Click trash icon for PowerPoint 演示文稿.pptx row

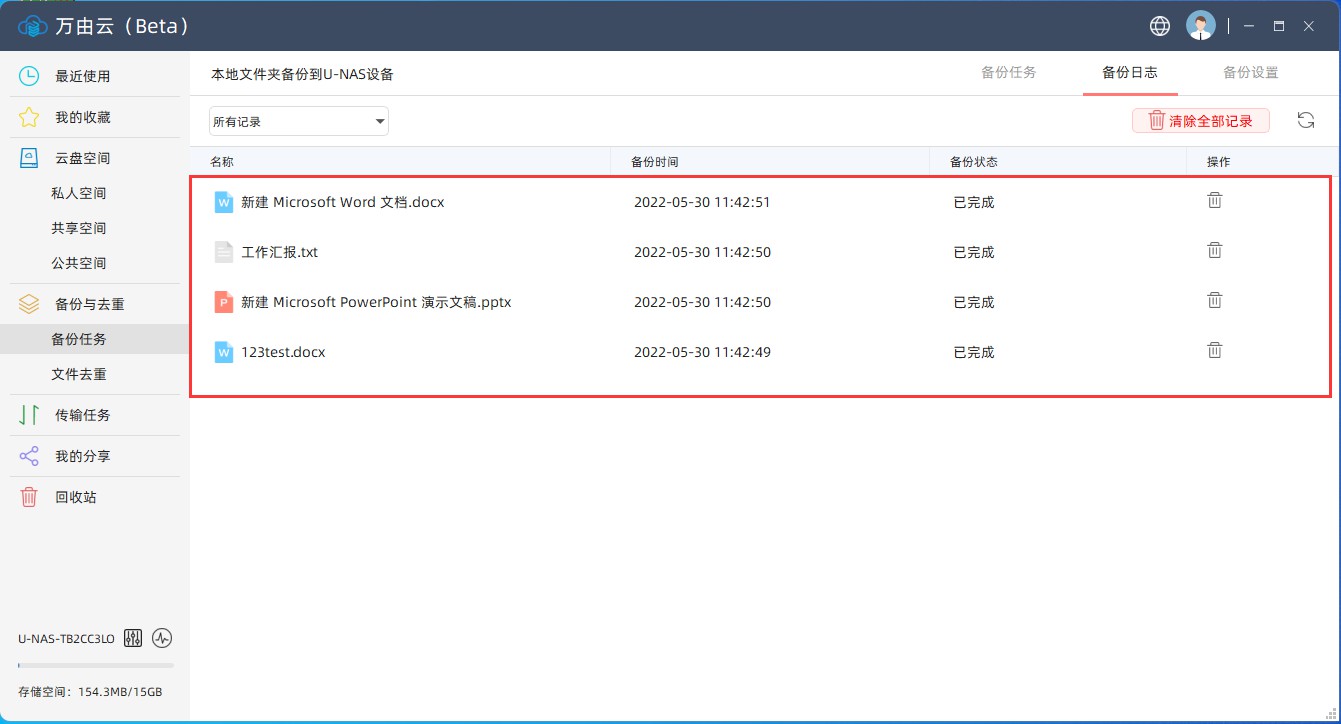(x=1214, y=301)
